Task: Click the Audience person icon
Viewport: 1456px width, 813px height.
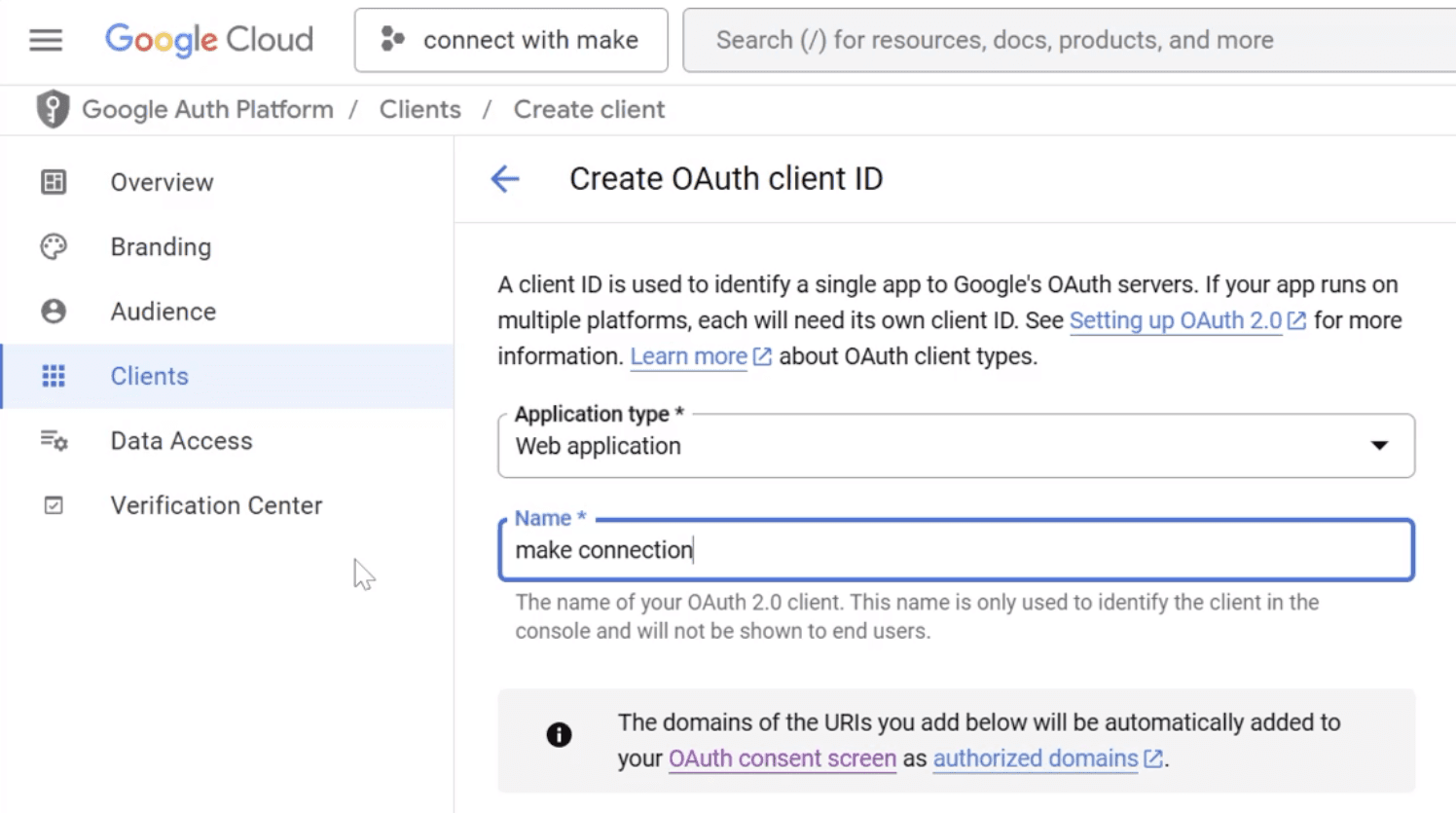Action: (x=54, y=312)
